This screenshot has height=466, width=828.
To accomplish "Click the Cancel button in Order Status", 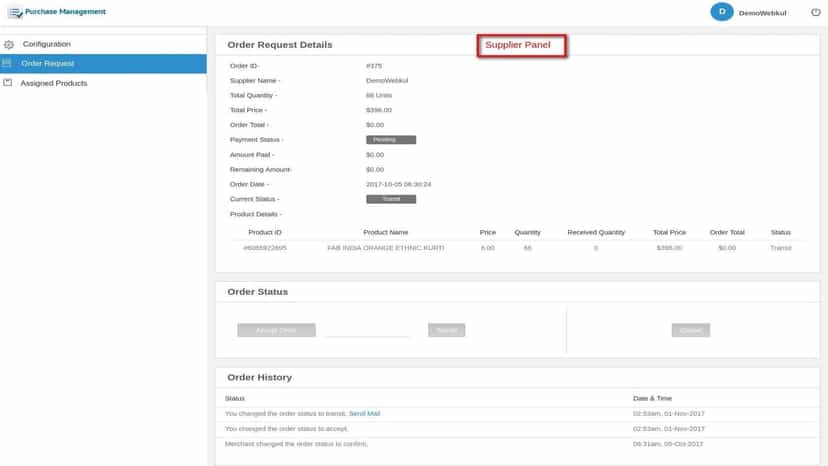I will click(x=691, y=330).
